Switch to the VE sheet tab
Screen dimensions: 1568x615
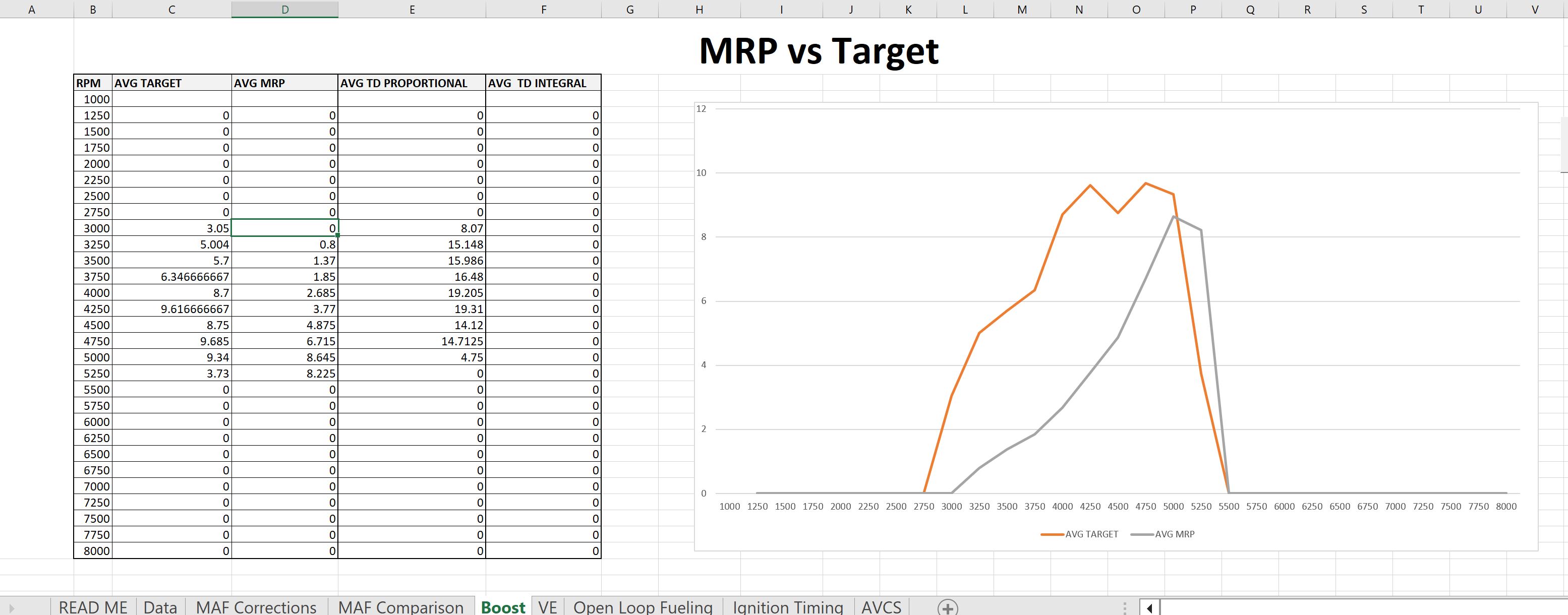pos(547,607)
